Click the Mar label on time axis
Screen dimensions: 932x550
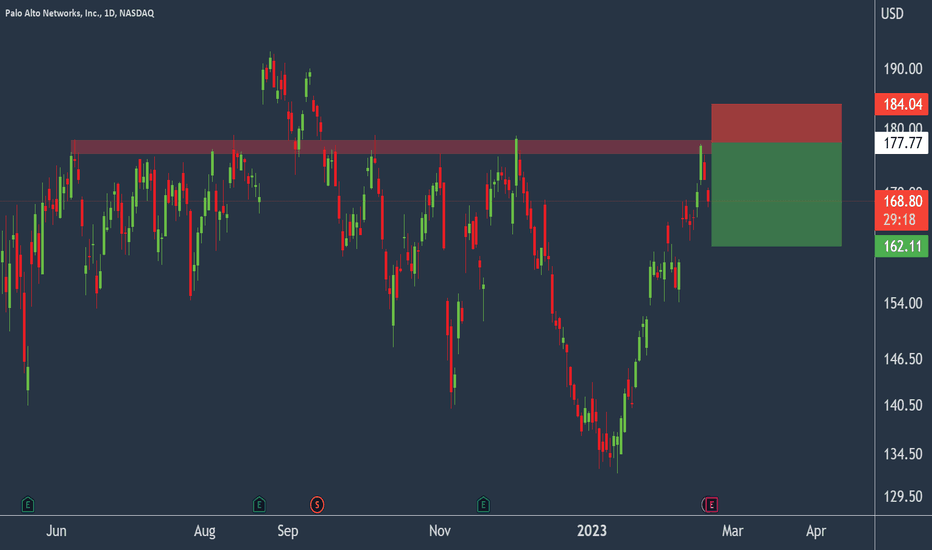click(x=732, y=531)
